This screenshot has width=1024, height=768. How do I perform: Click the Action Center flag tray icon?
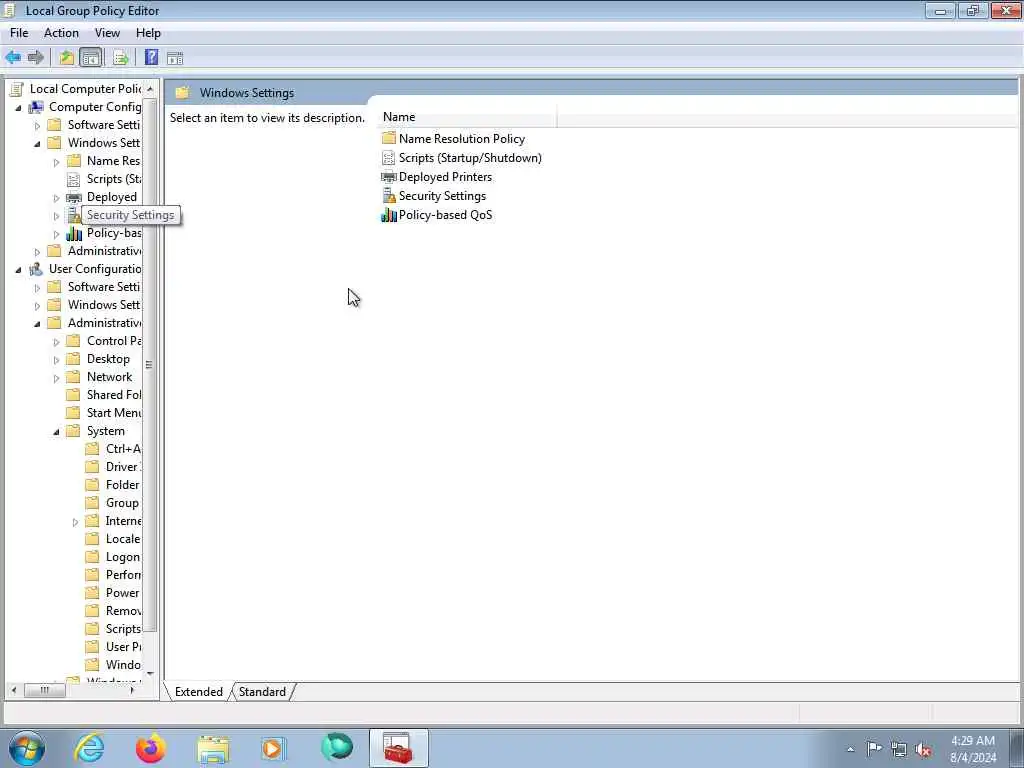coord(874,749)
